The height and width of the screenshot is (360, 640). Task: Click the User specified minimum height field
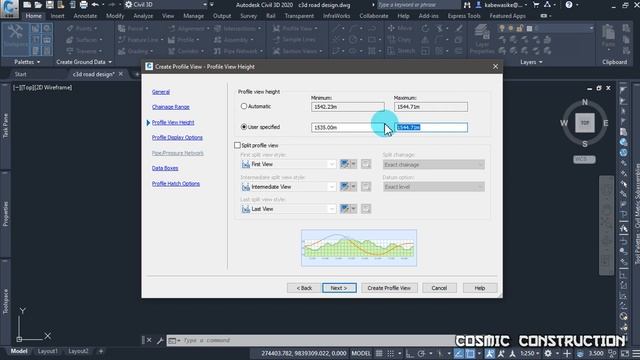[x=347, y=127]
